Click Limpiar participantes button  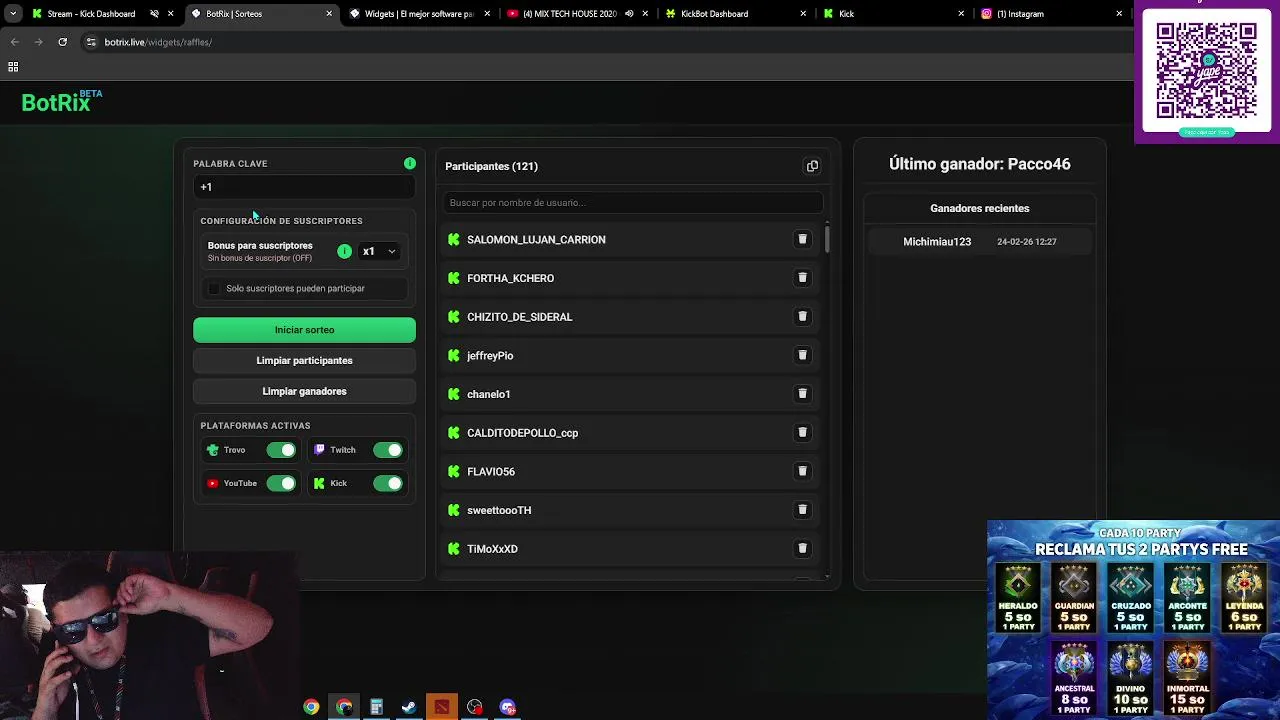point(304,360)
